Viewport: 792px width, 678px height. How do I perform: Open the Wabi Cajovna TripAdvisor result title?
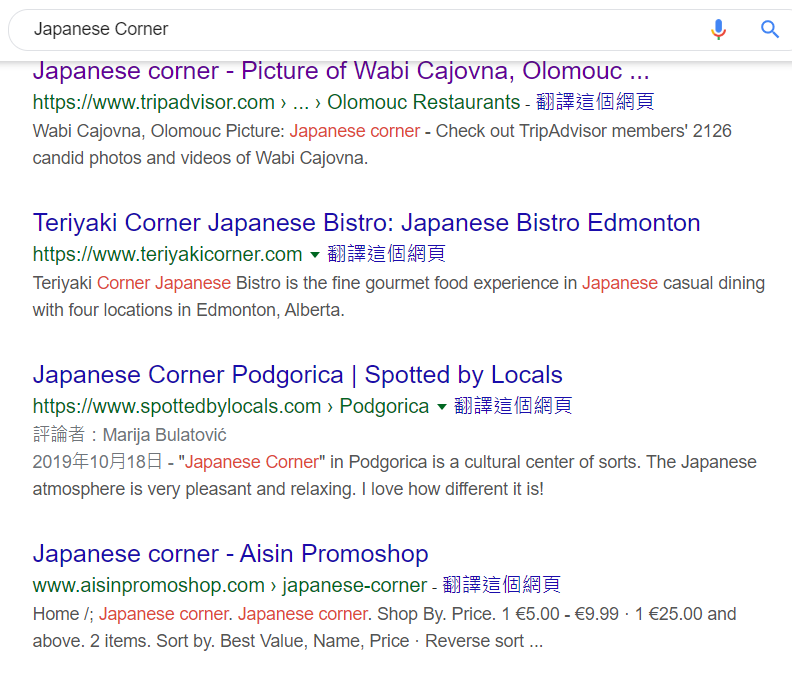[341, 71]
